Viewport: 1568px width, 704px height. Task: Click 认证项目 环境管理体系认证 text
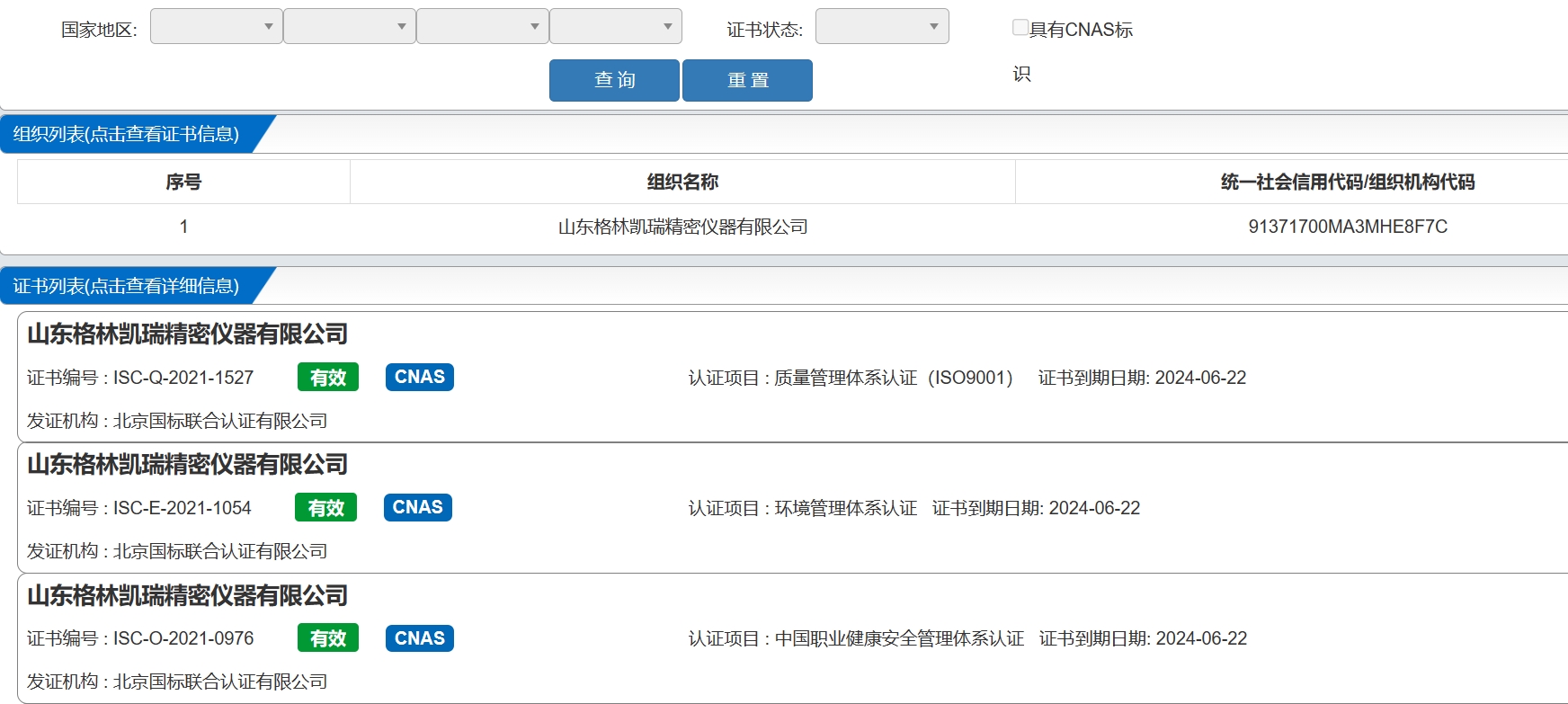coord(803,508)
